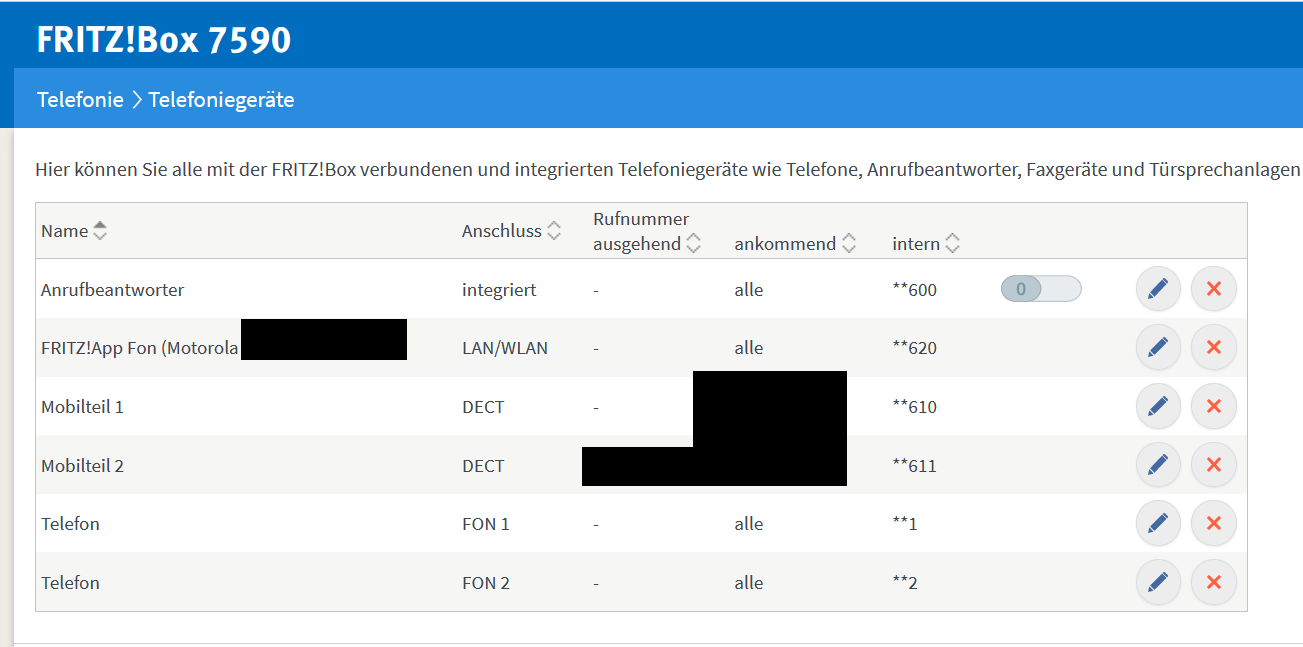Click 'alle' in the FRITZ!App Fon row
This screenshot has height=647, width=1303.
[749, 348]
